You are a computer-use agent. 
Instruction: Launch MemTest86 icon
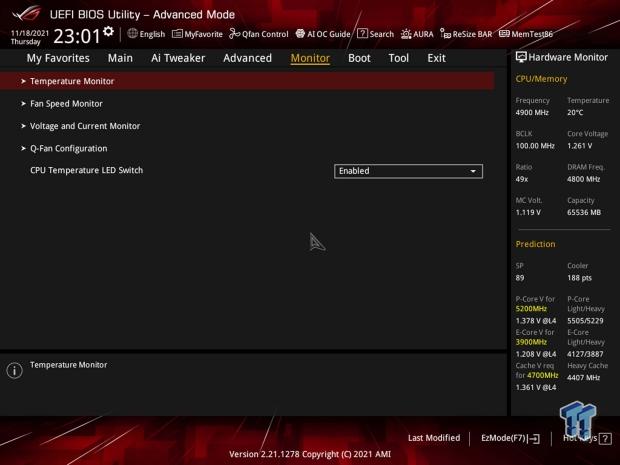[x=504, y=34]
